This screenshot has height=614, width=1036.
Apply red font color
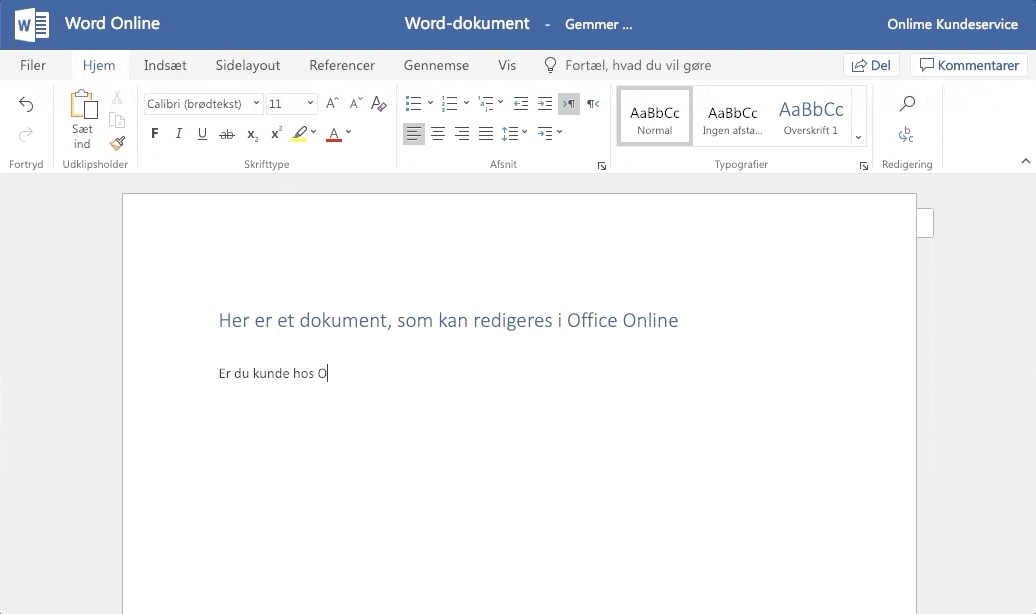[x=334, y=134]
